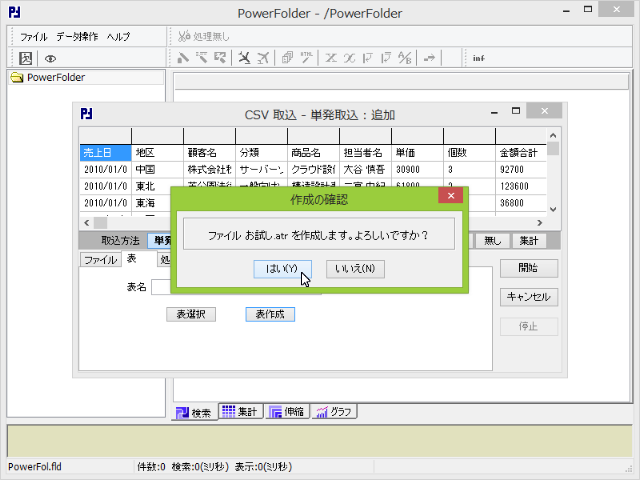The image size is (640, 480).
Task: Click the HTML pencil icon in the toolbar
Action: click(306, 58)
